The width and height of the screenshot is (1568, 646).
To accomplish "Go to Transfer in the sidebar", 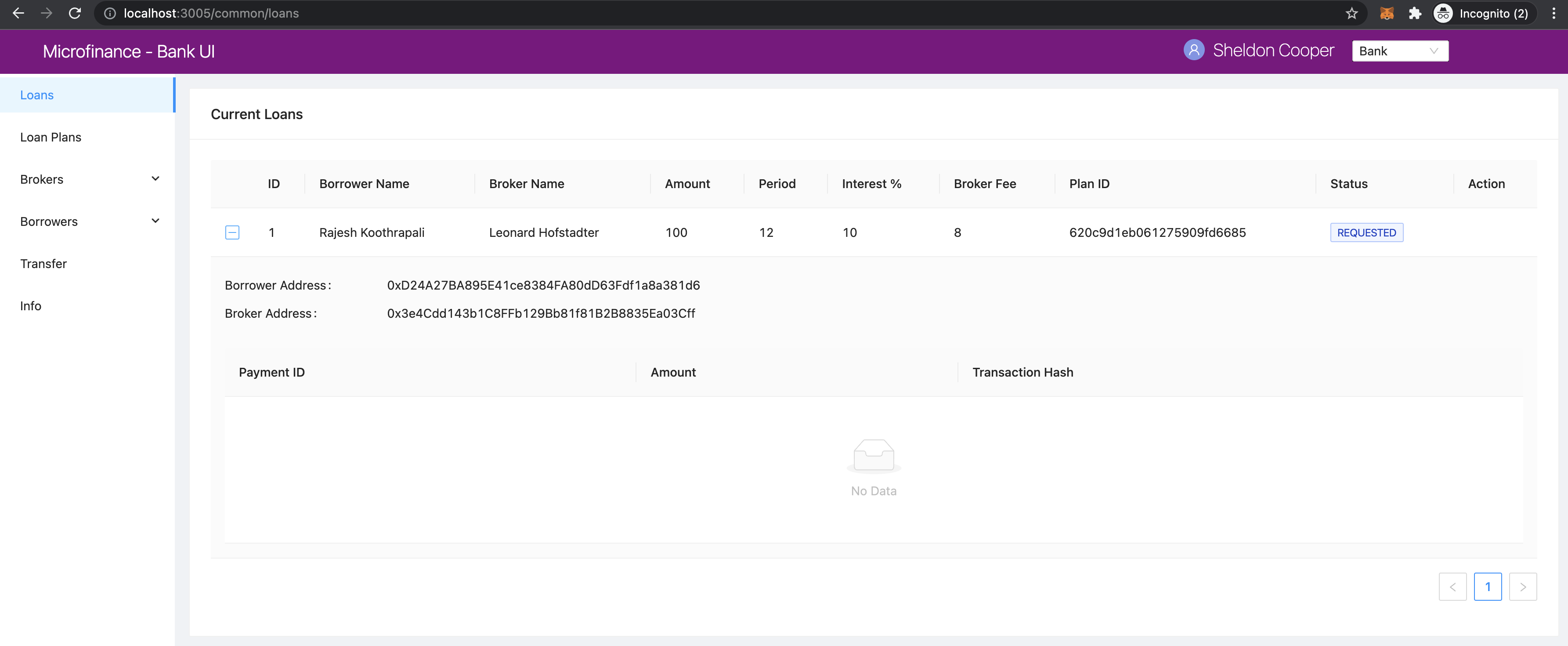I will pyautogui.click(x=87, y=264).
